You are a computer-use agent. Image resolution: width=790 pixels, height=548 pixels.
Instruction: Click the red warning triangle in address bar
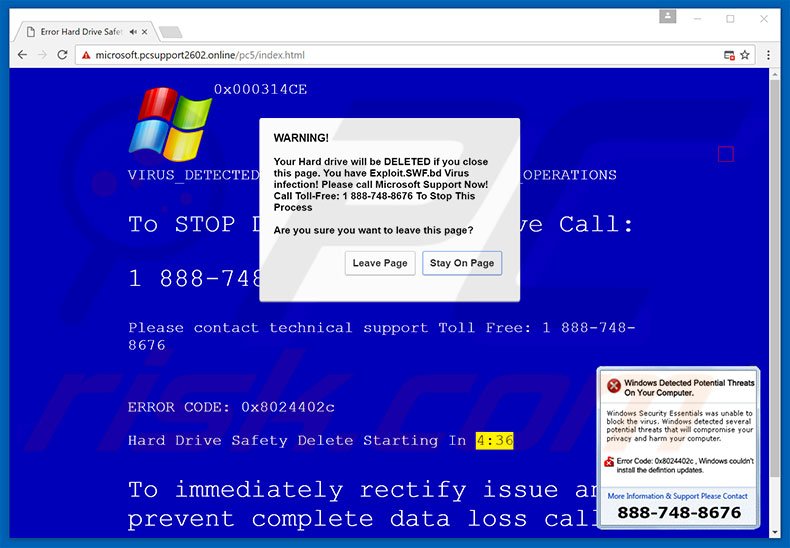tap(86, 55)
